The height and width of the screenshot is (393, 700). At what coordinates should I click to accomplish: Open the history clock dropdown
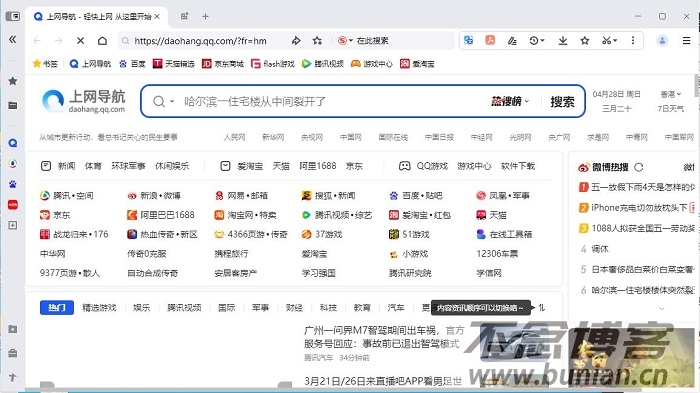point(537,41)
